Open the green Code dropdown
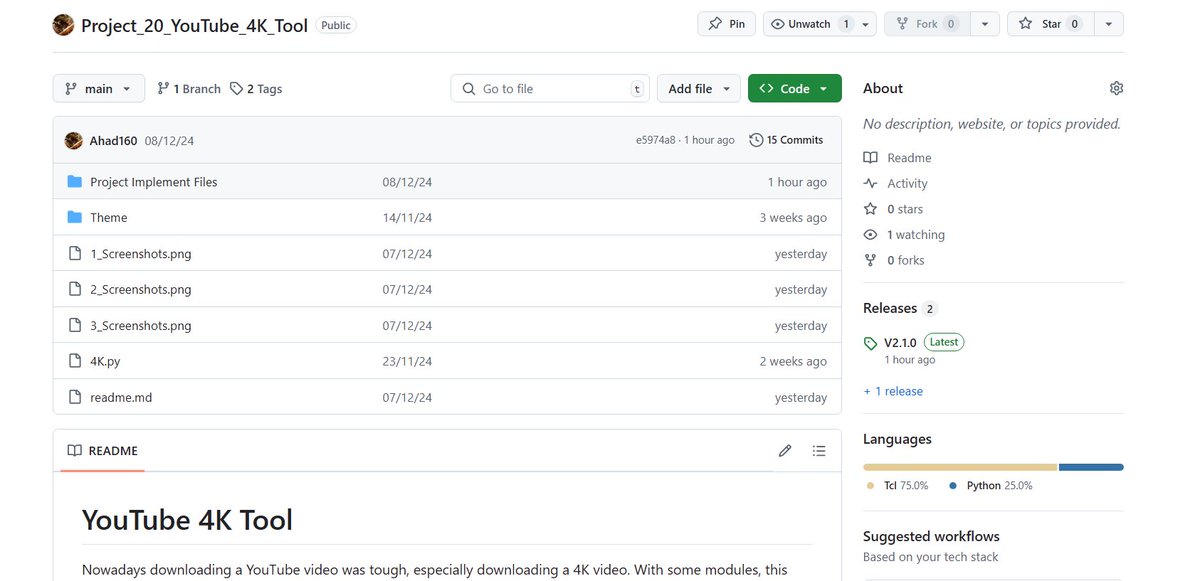This screenshot has height=581, width=1200. pos(794,89)
